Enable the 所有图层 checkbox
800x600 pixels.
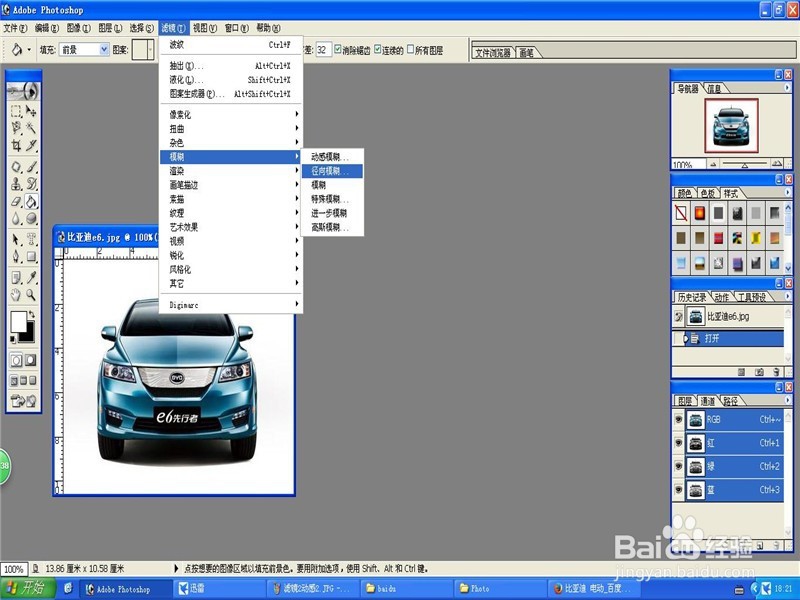[410, 49]
